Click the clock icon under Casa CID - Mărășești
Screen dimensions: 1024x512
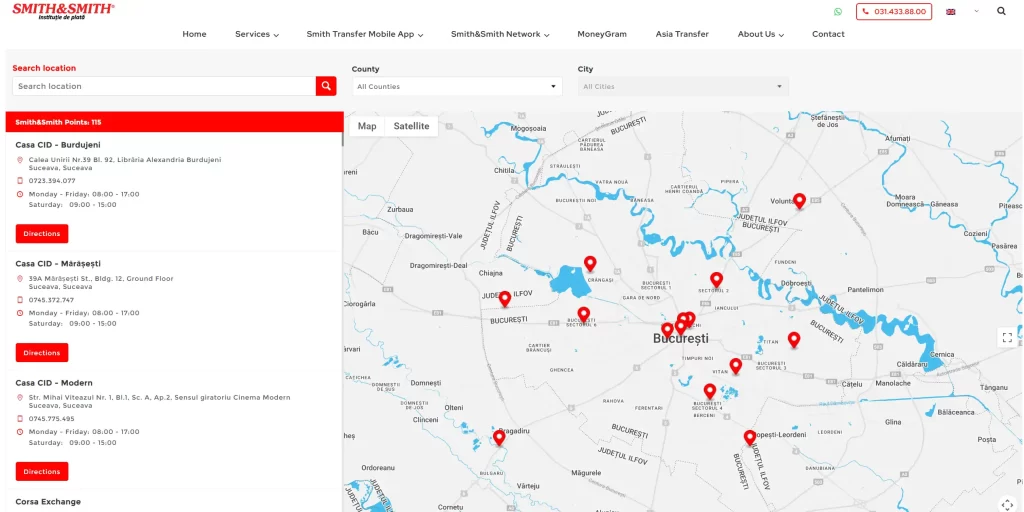tap(20, 313)
